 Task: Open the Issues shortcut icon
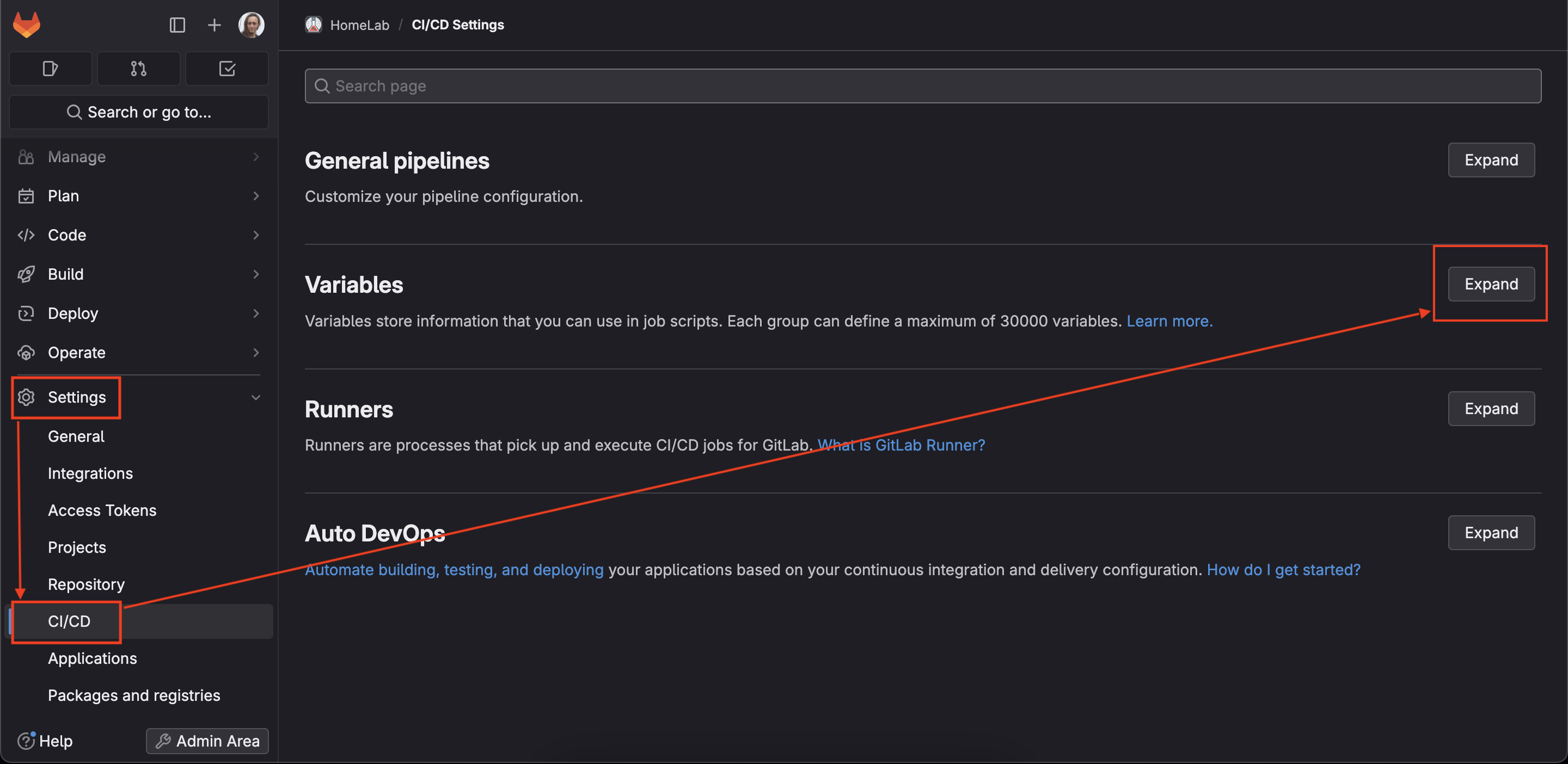[x=51, y=69]
